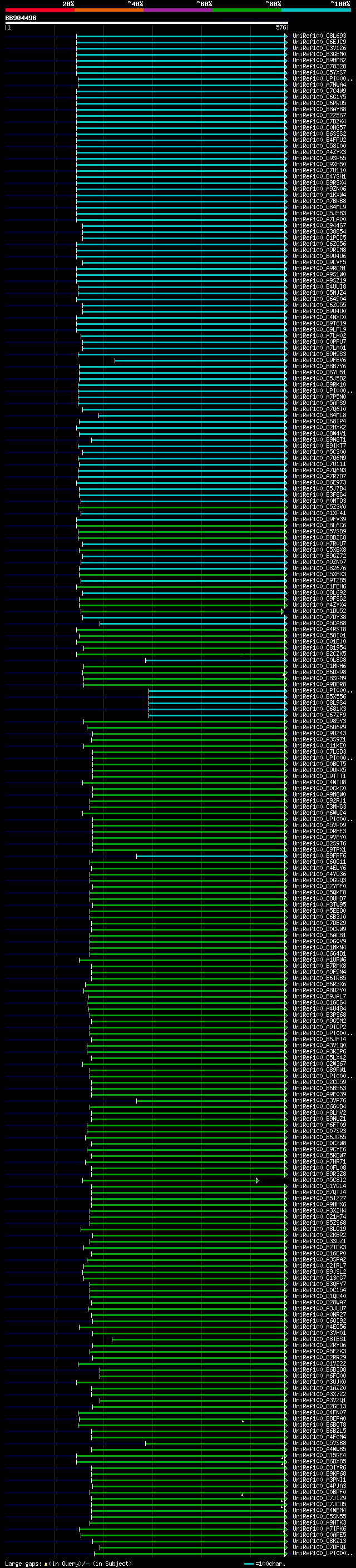Screen dimensions: 356x1568
Task: Select label UniRef100_C1MKH6
Action: point(319,665)
